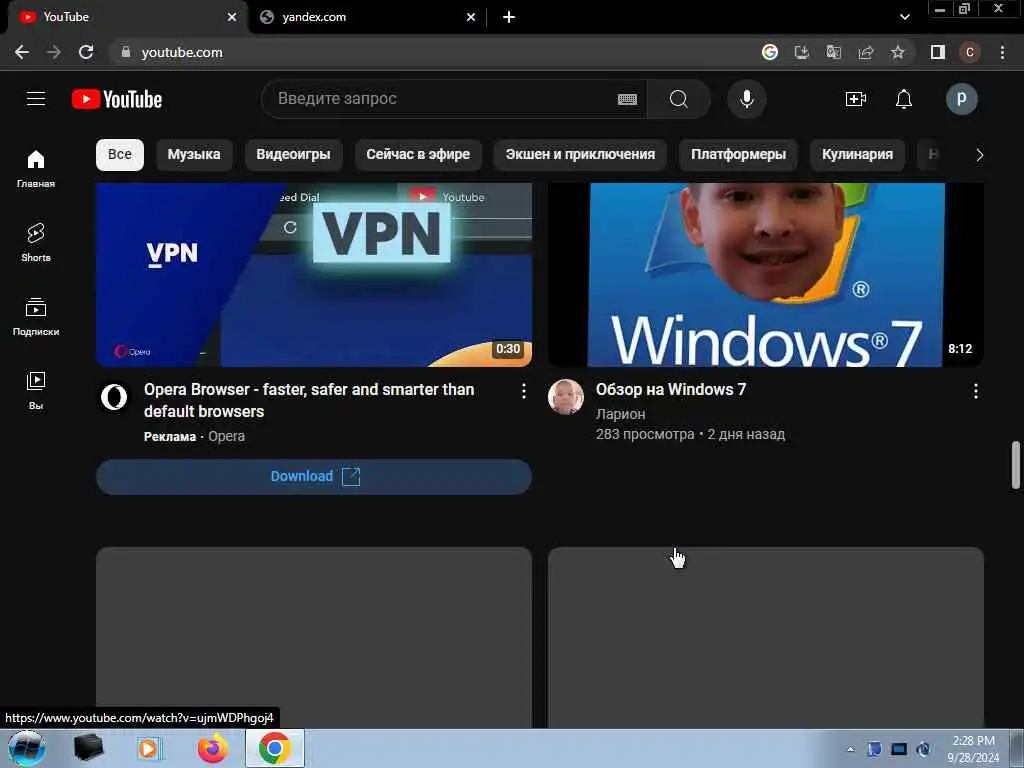This screenshot has width=1024, height=768.
Task: Select the Все filter chip
Action: [x=120, y=155]
